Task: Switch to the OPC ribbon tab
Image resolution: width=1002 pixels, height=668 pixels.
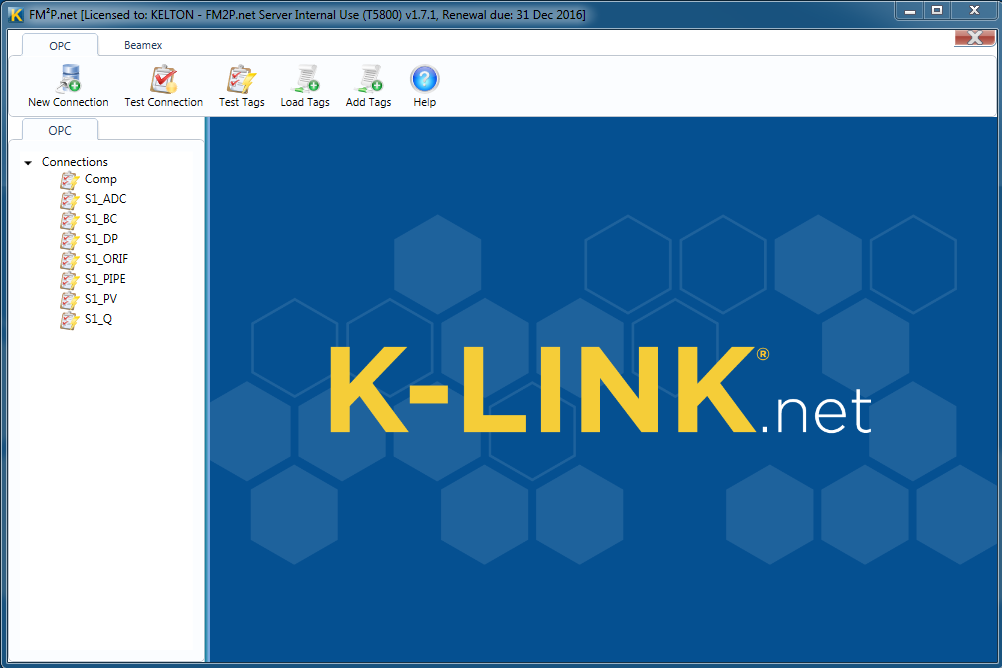Action: point(60,45)
